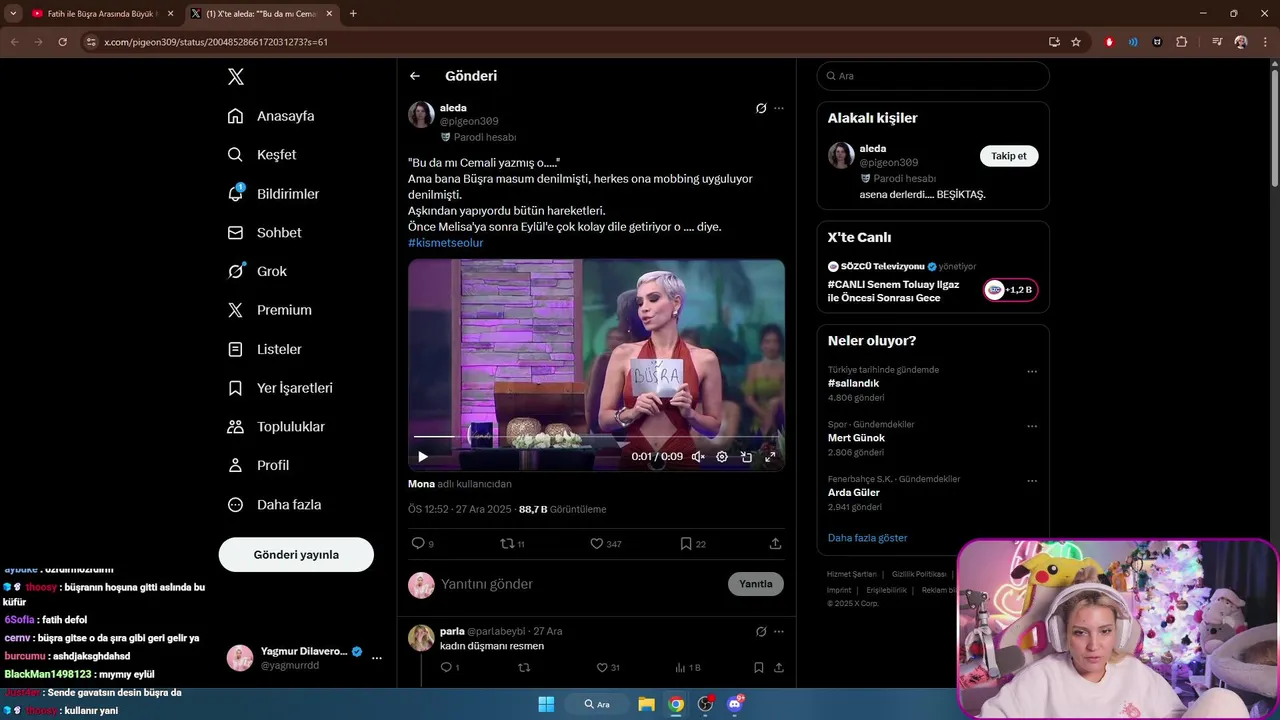Open Sohbet messages
Viewport: 1280px width, 720px height.
(x=266, y=232)
